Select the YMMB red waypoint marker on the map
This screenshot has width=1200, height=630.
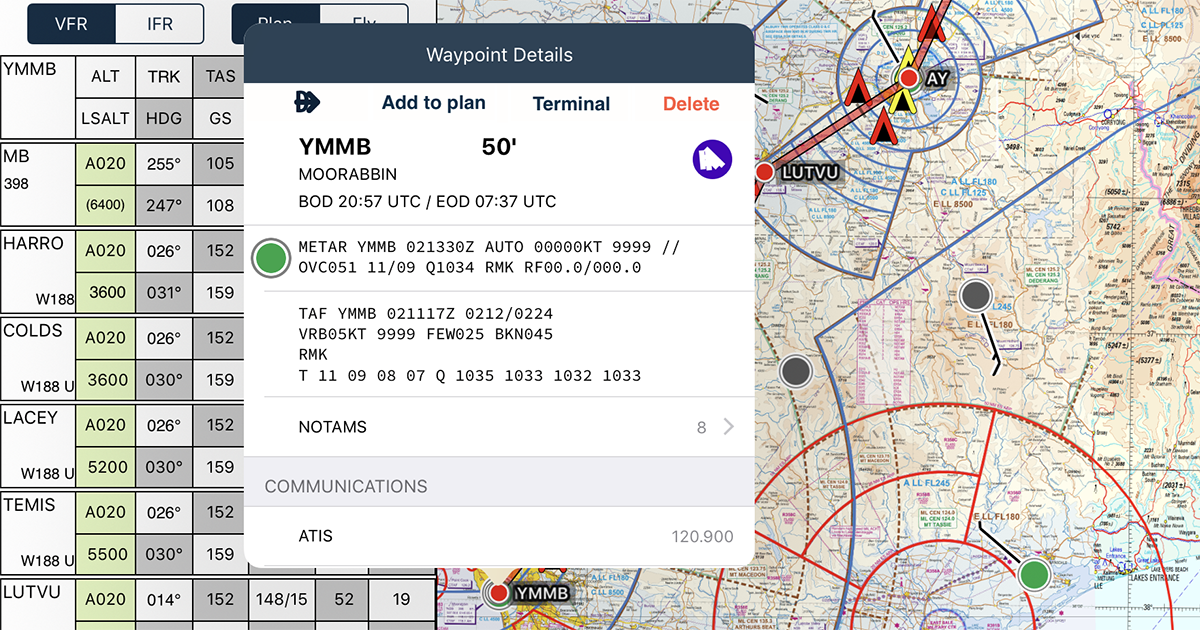coord(498,593)
